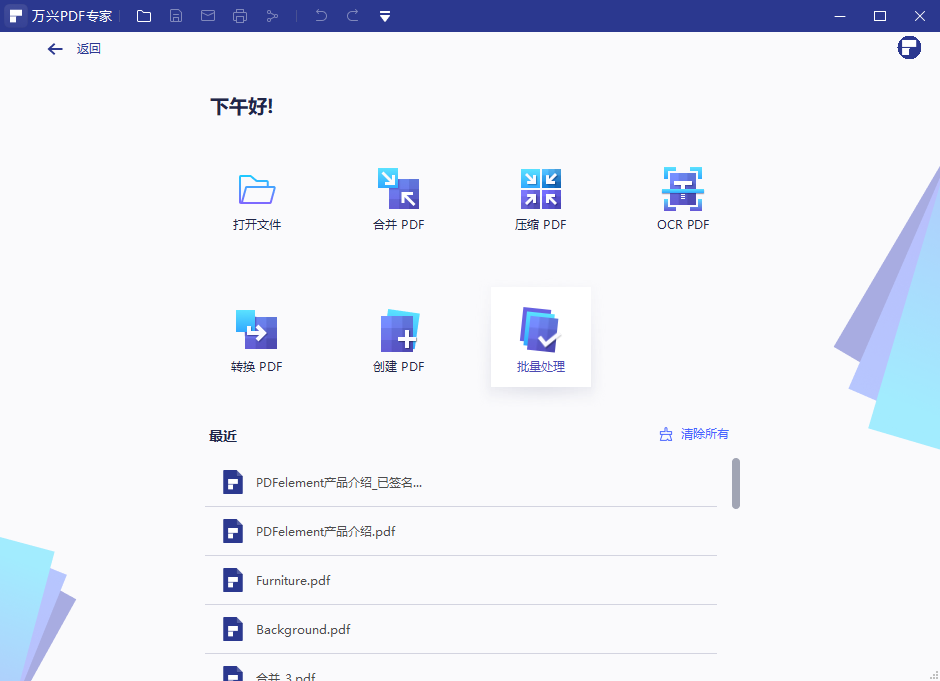The image size is (940, 681).
Task: Start the OCR PDF tool
Action: [x=683, y=190]
